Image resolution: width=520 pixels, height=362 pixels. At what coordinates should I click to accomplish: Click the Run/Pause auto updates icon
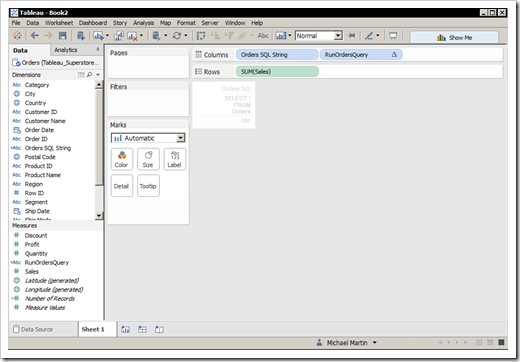(x=156, y=36)
